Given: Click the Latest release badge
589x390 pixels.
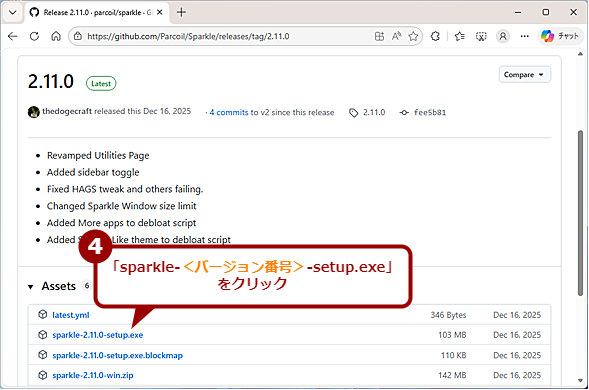Looking at the screenshot, I should click(101, 83).
